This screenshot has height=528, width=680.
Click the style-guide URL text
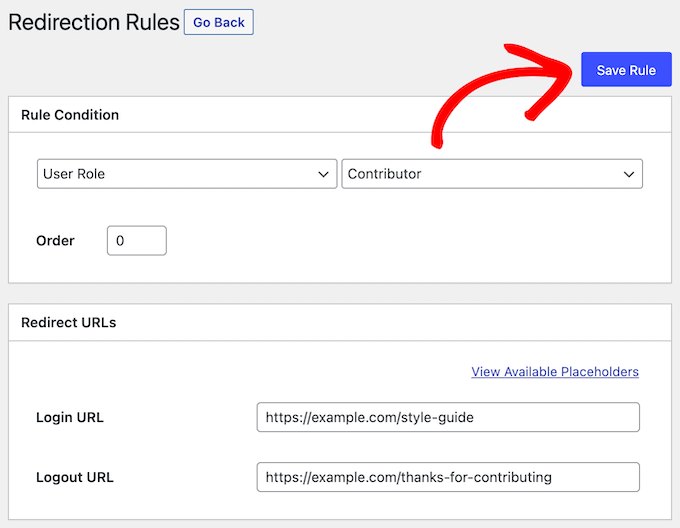pos(369,417)
